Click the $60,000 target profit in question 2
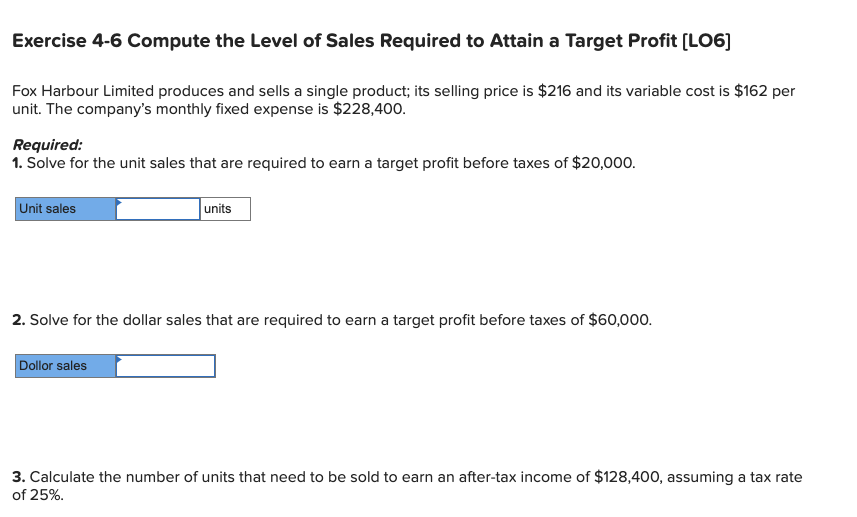The image size is (857, 517). pyautogui.click(x=619, y=320)
